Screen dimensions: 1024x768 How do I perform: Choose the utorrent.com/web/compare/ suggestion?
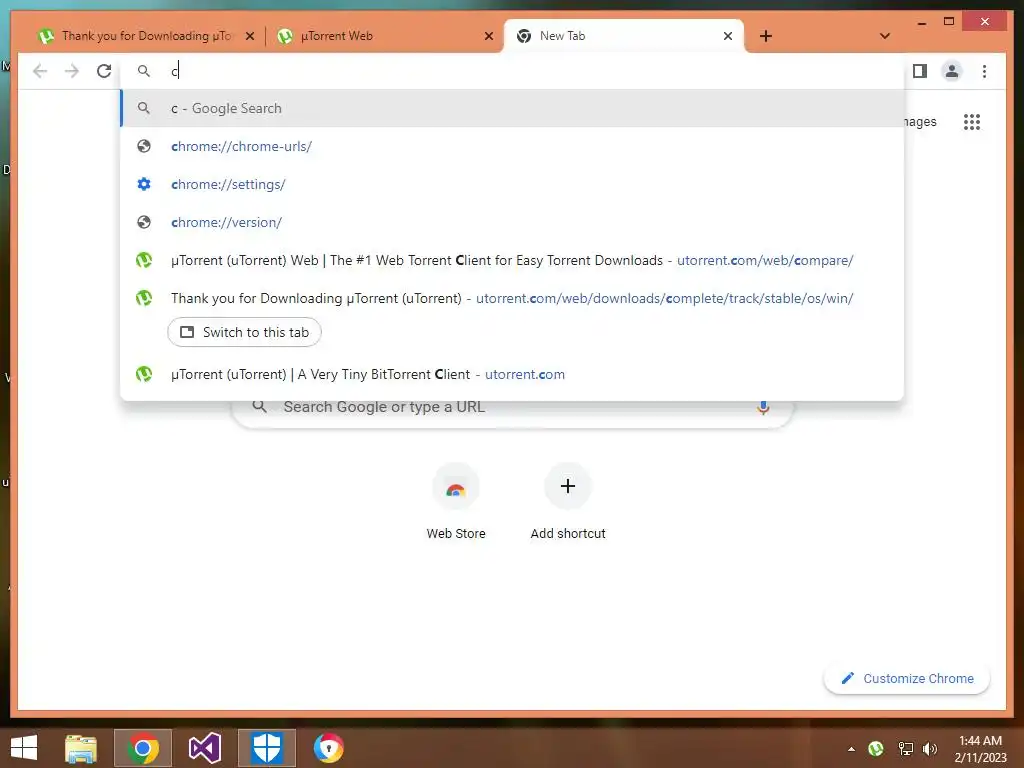click(512, 260)
